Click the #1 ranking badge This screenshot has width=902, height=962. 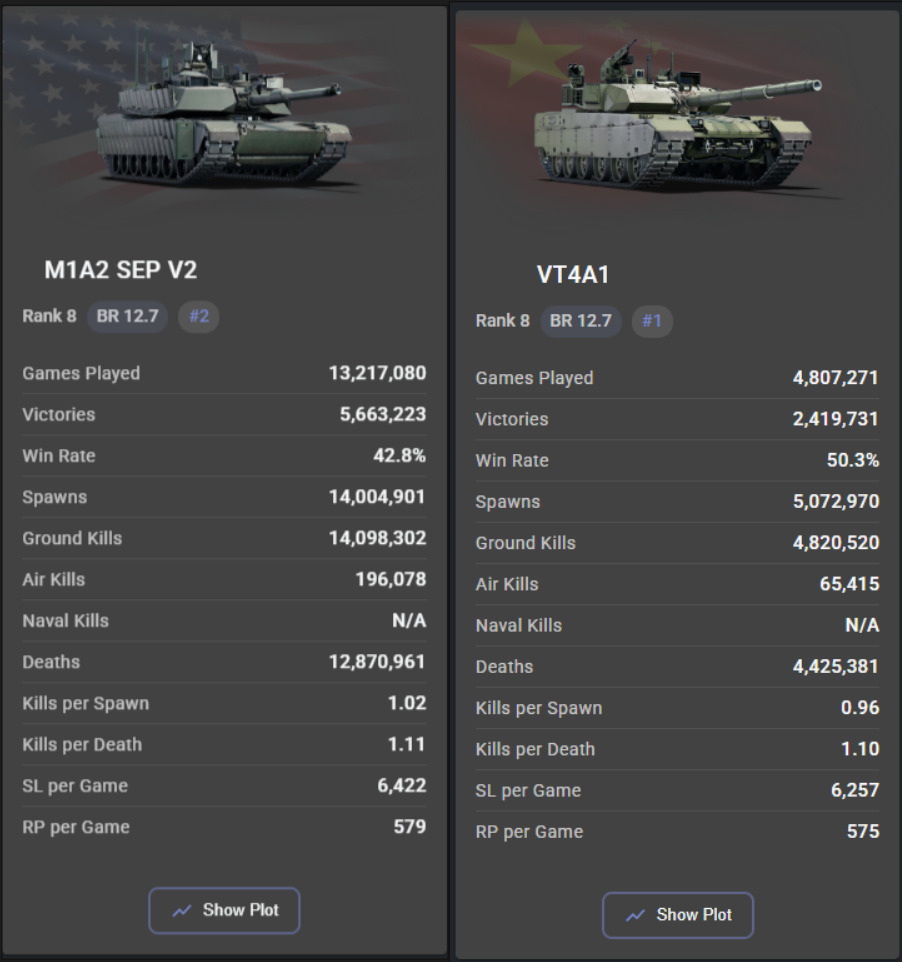pos(652,321)
